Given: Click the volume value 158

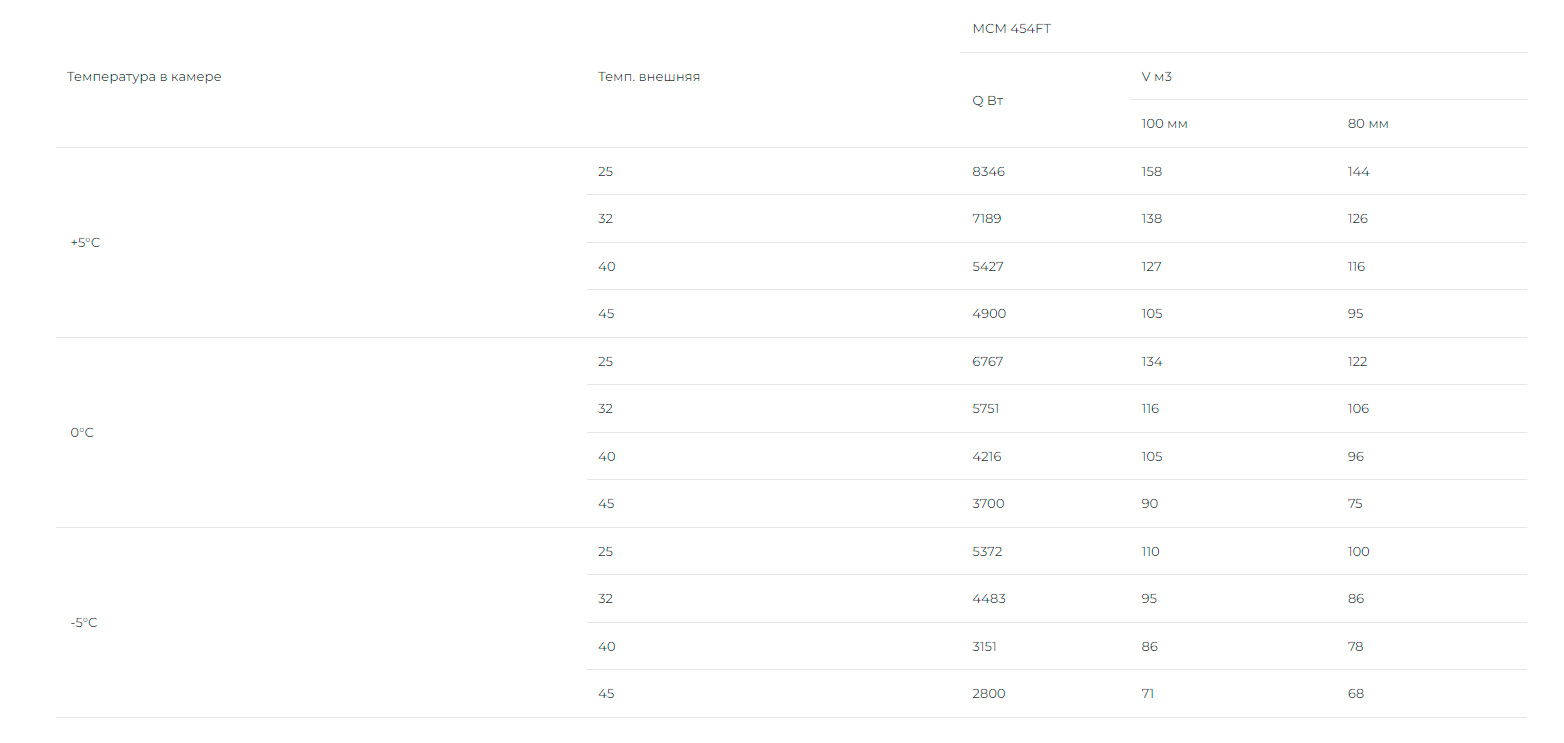Looking at the screenshot, I should (1152, 172).
